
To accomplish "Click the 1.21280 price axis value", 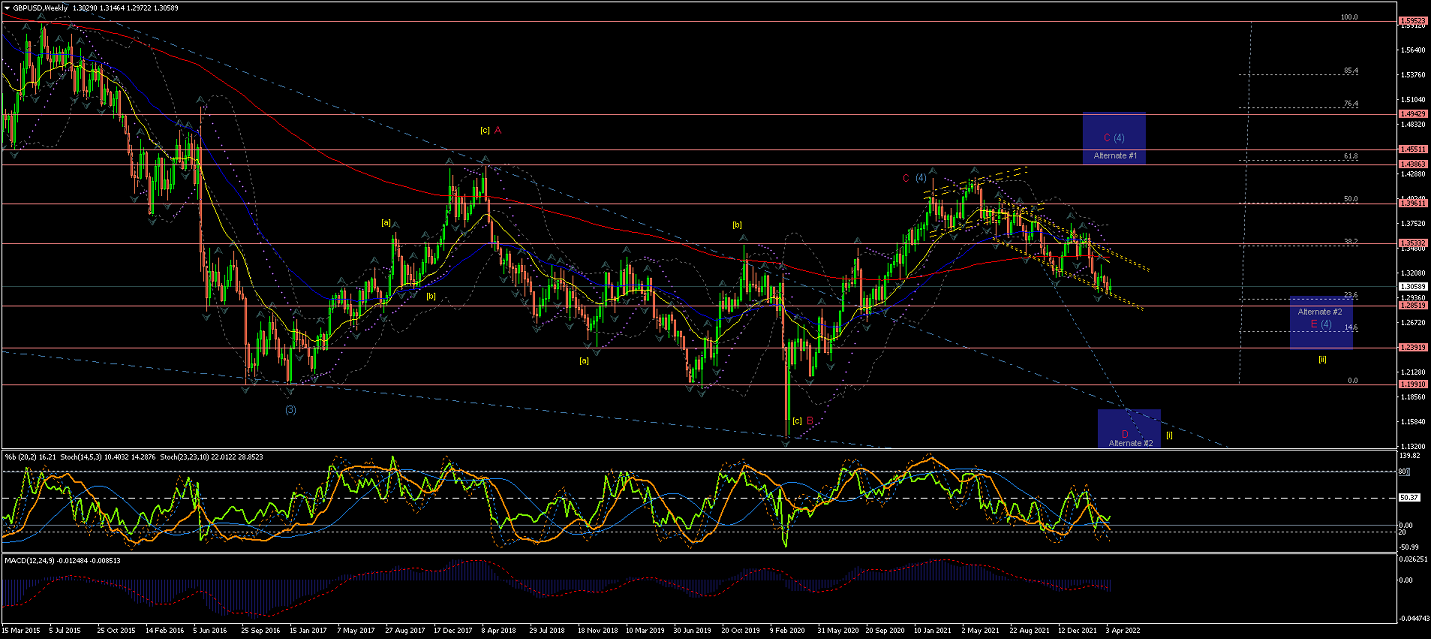I will 1413,372.
